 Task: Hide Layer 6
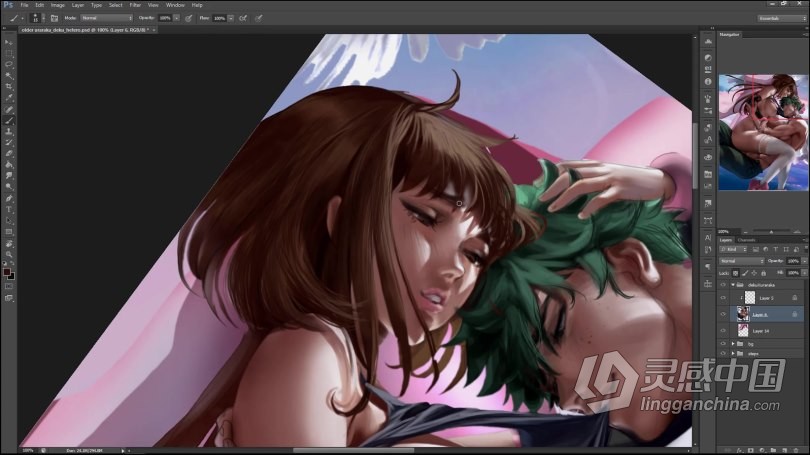723,314
